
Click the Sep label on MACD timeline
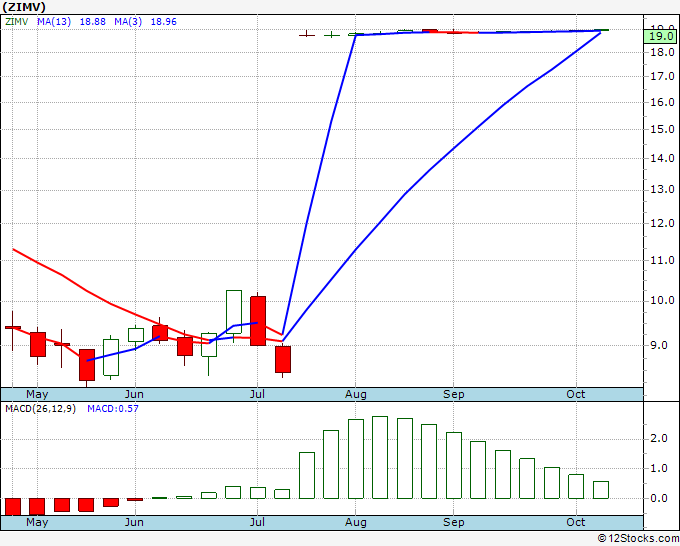(454, 522)
